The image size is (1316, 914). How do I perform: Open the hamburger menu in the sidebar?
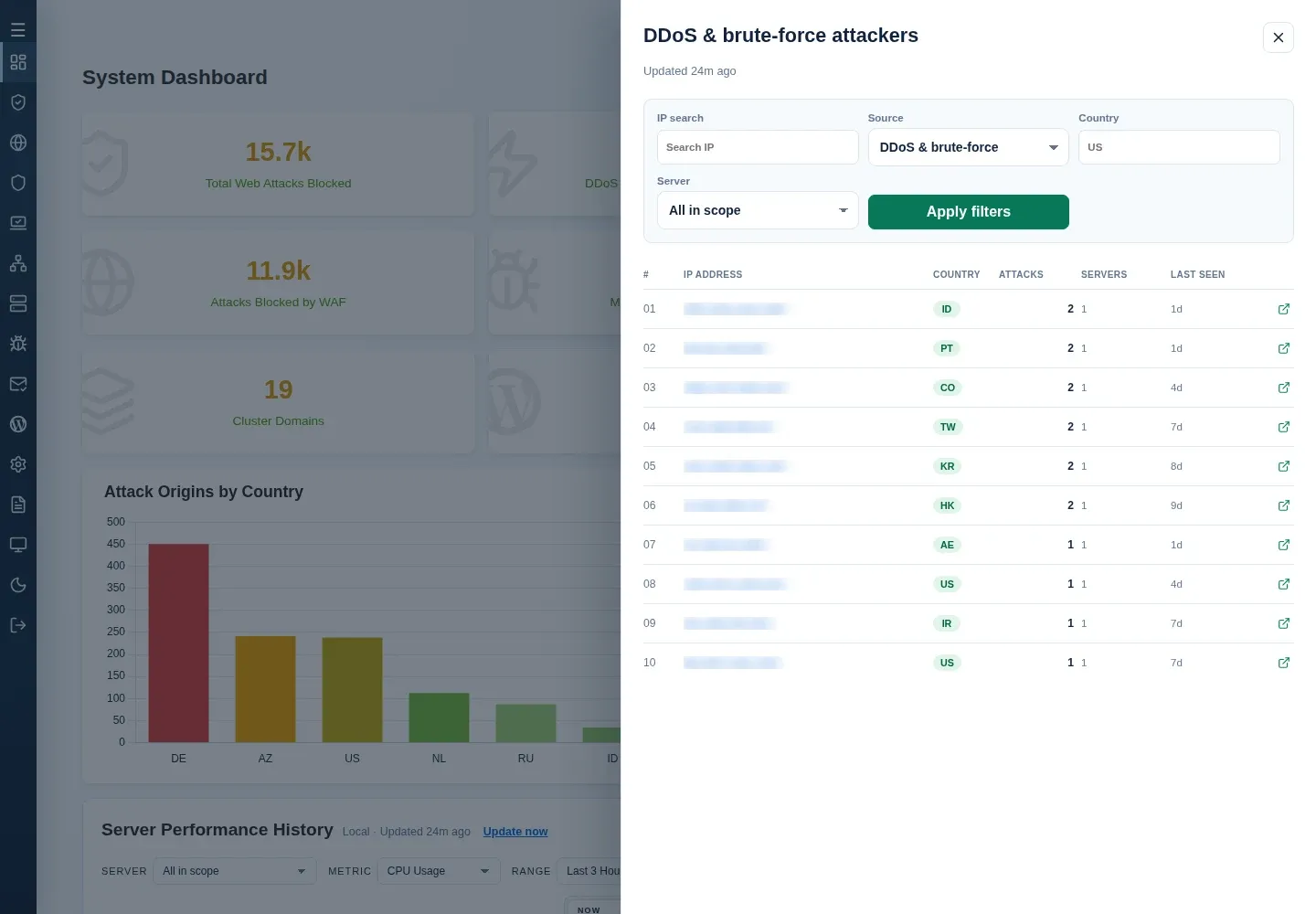(x=17, y=30)
